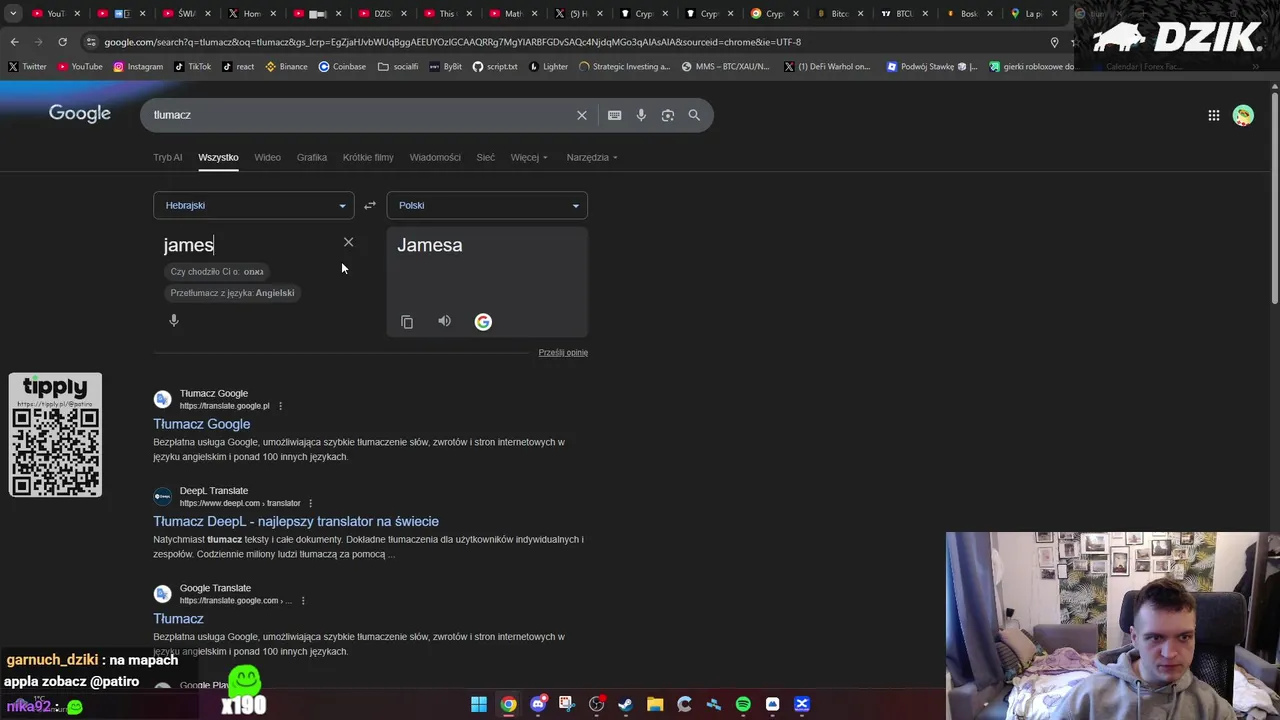
Task: Switch to Tryb AI tab
Action: click(168, 157)
